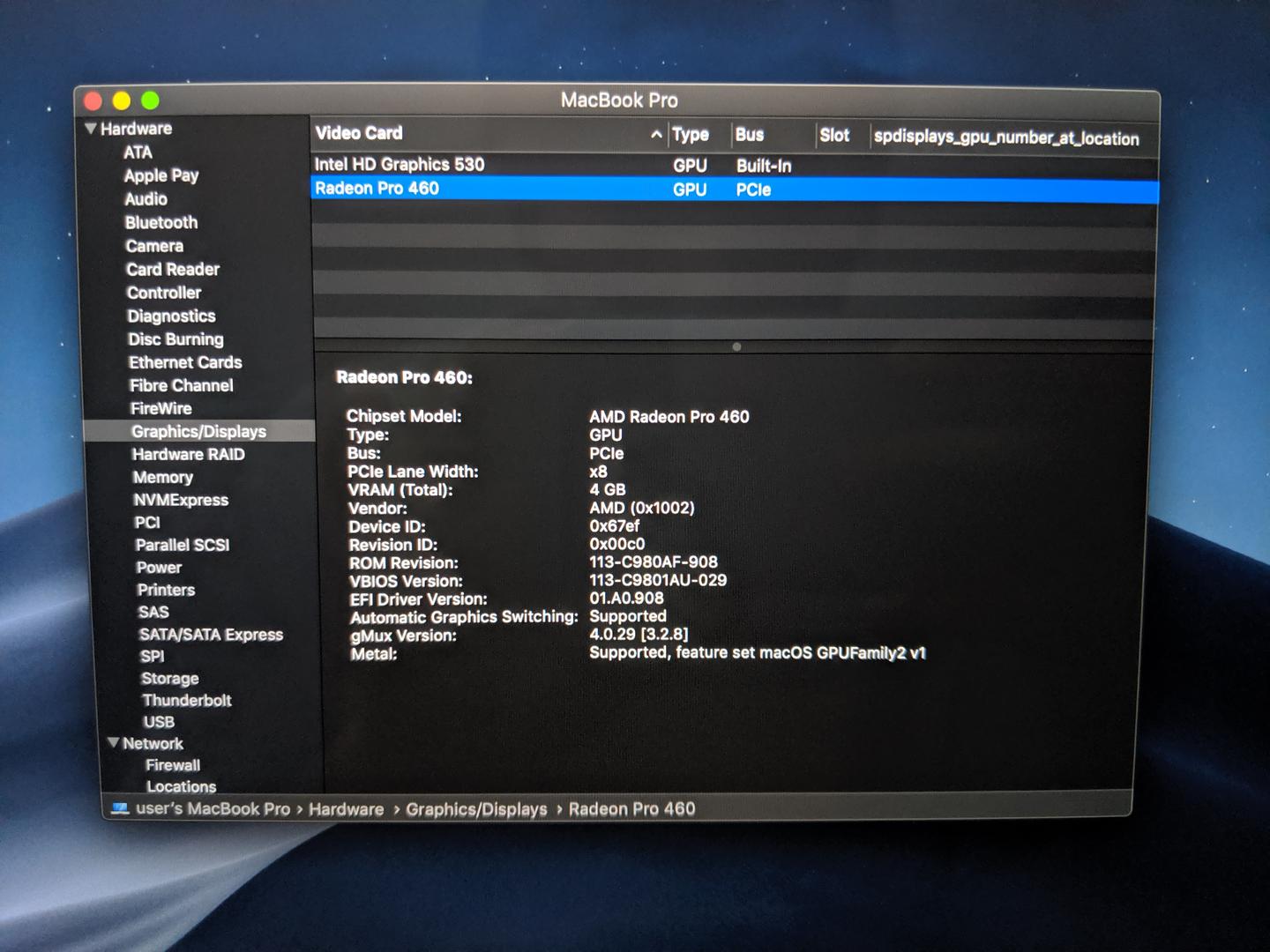Click the yellow minimize window button
The height and width of the screenshot is (952, 1270).
coord(122,101)
